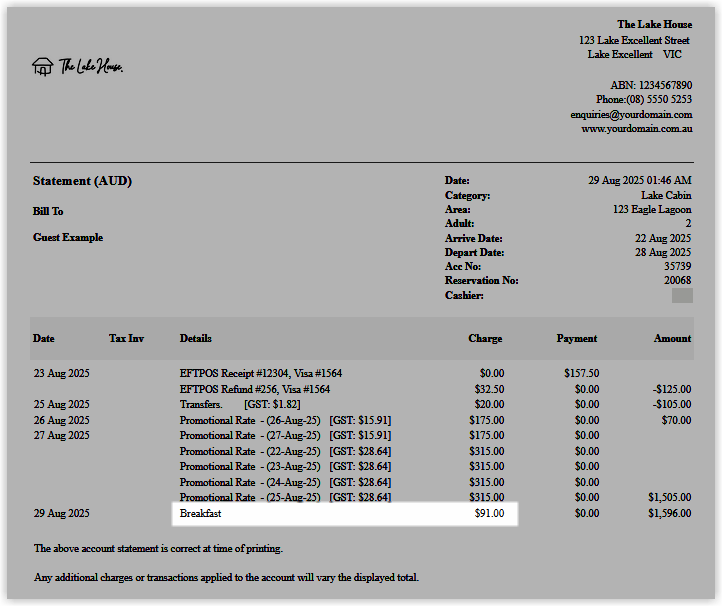Click the $32.50 refund charge
Screen dimensions: 723x607
tap(489, 389)
